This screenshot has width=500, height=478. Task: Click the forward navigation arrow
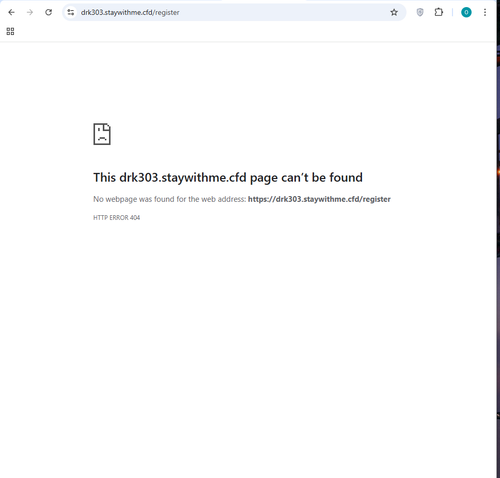tap(30, 12)
